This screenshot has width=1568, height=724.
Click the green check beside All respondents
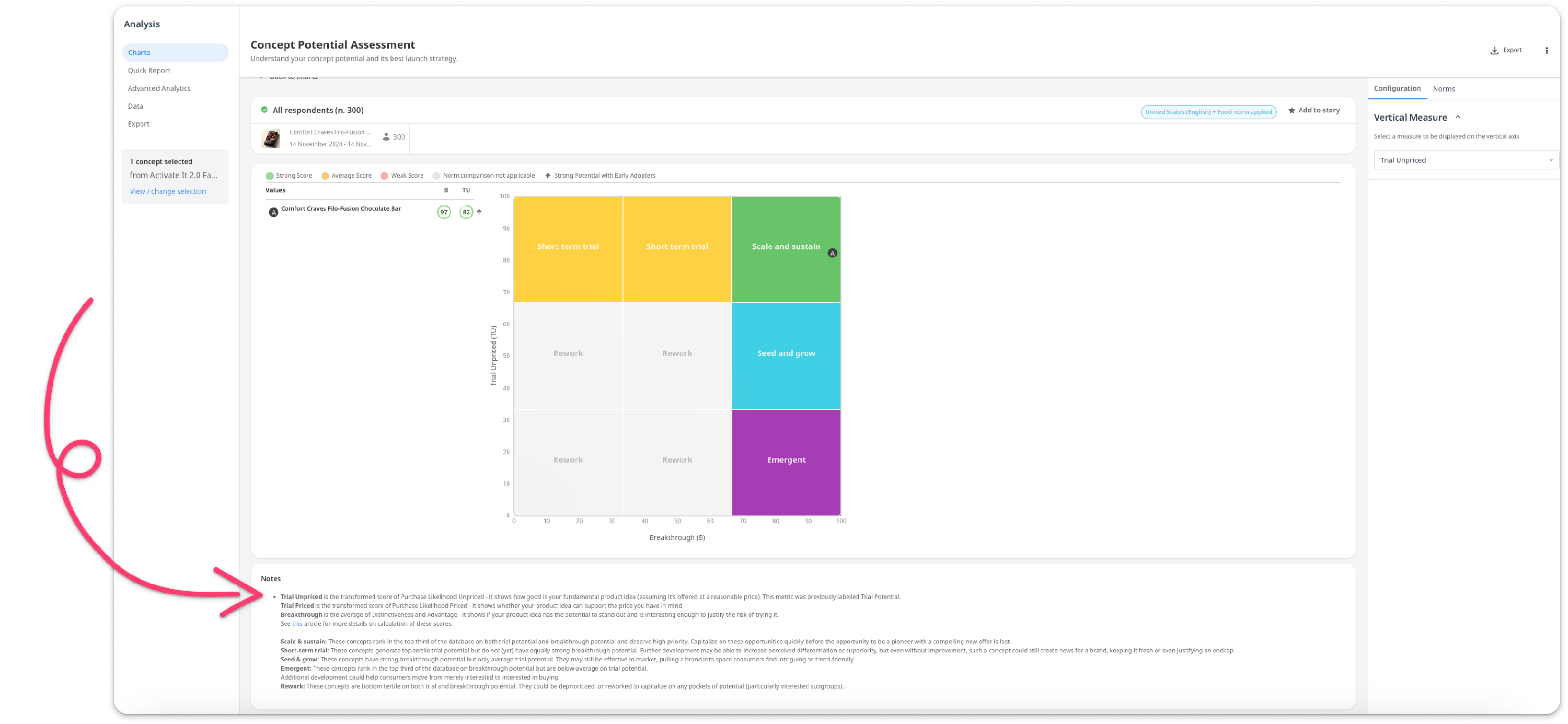pyautogui.click(x=264, y=110)
